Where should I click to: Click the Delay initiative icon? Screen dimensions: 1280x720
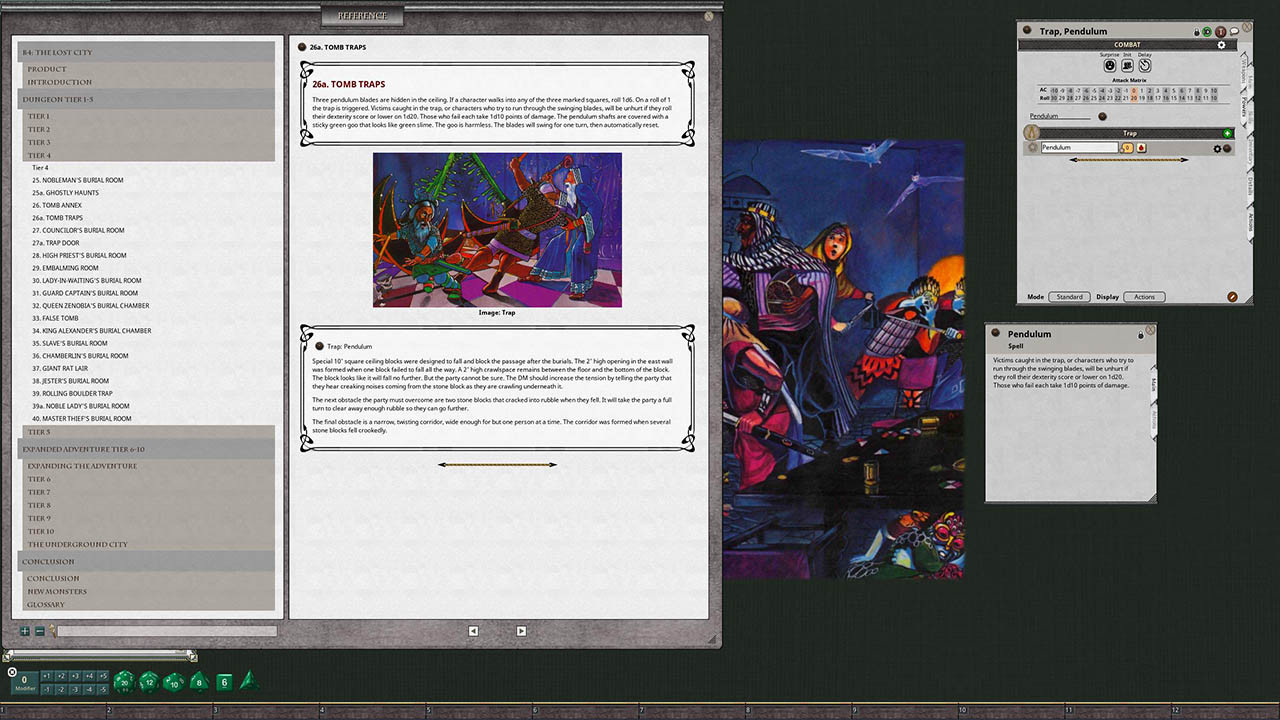click(1144, 66)
